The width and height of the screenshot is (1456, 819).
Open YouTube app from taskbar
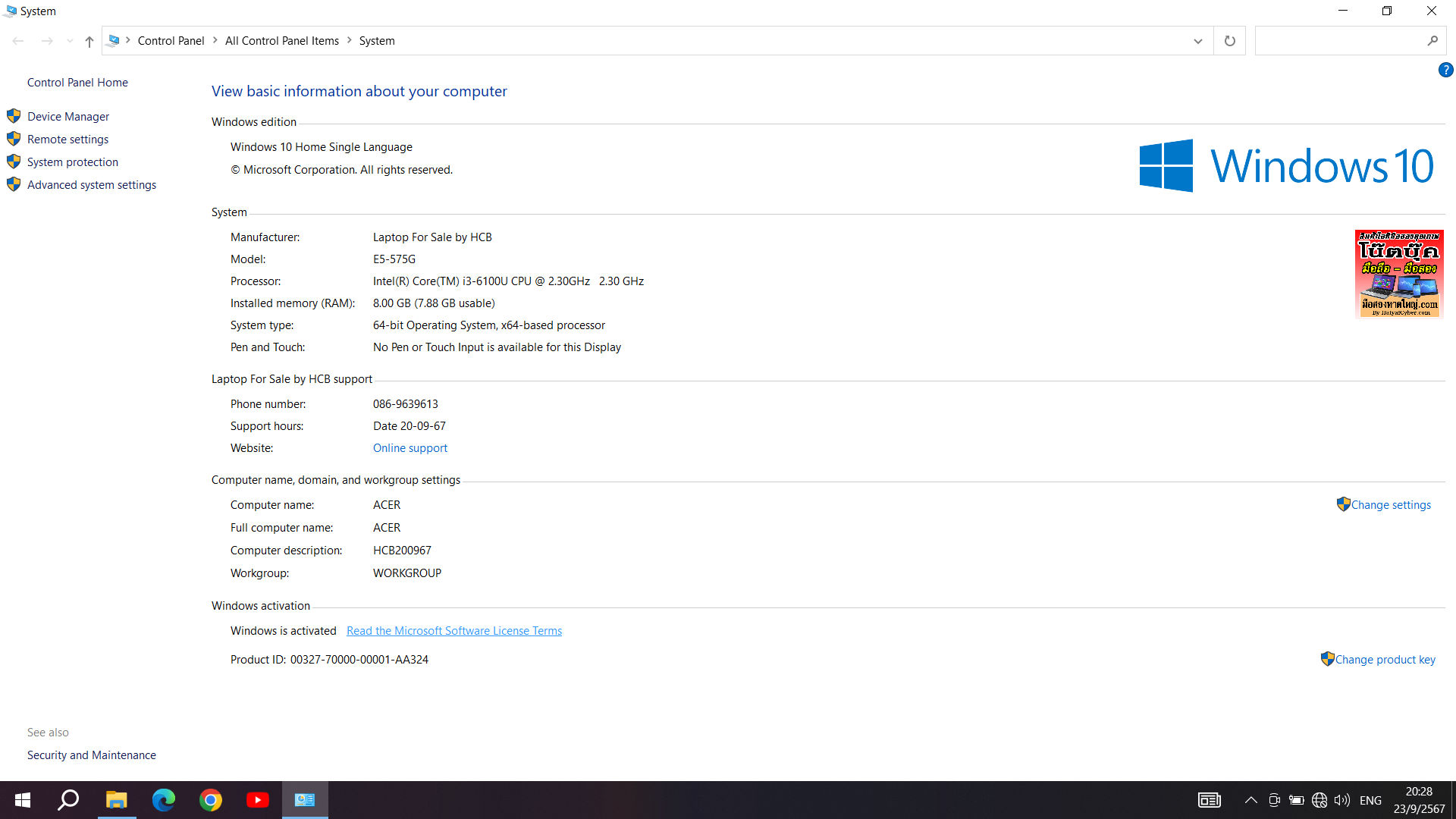coord(258,800)
